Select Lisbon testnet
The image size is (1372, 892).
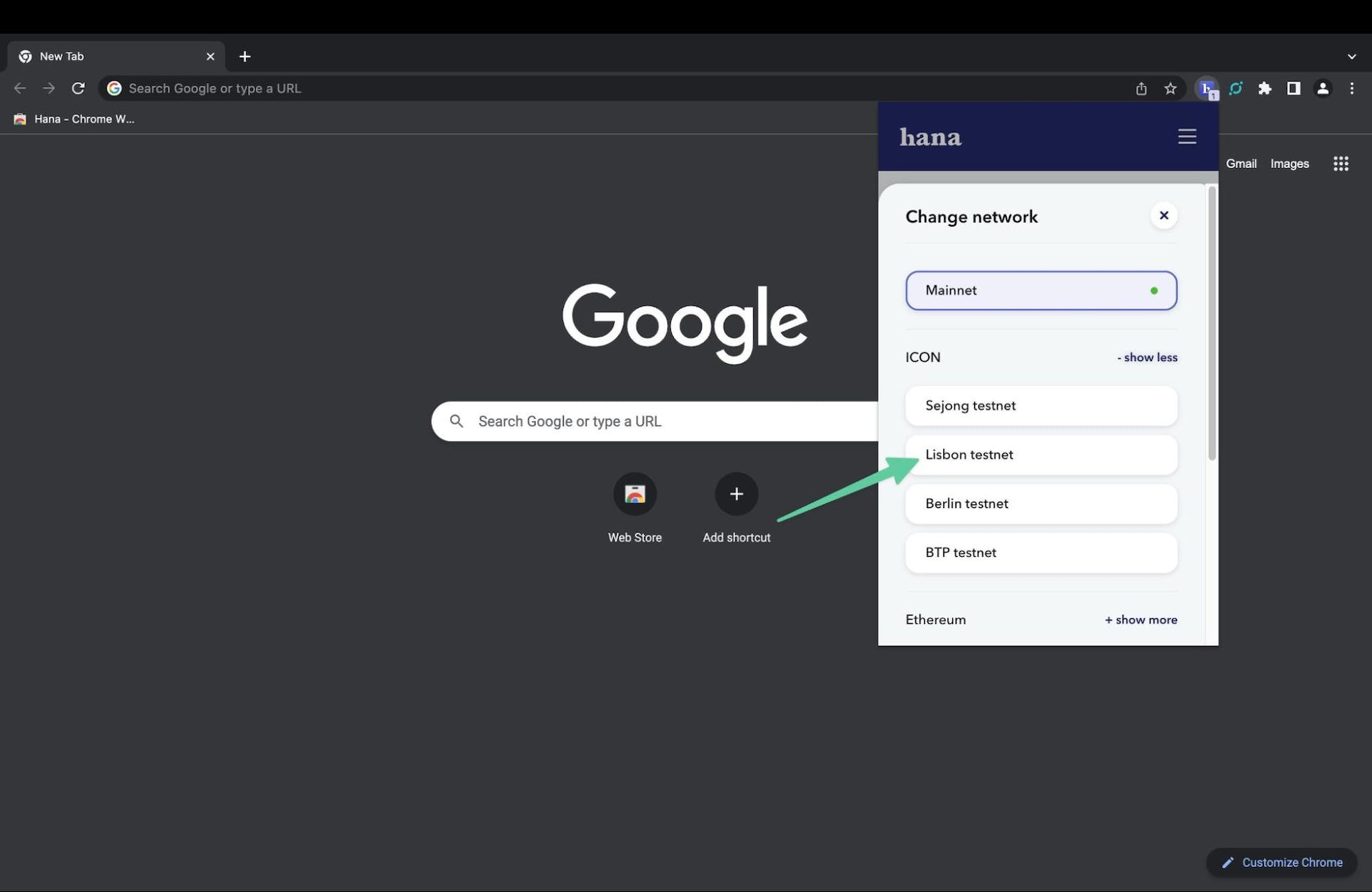(x=1041, y=455)
